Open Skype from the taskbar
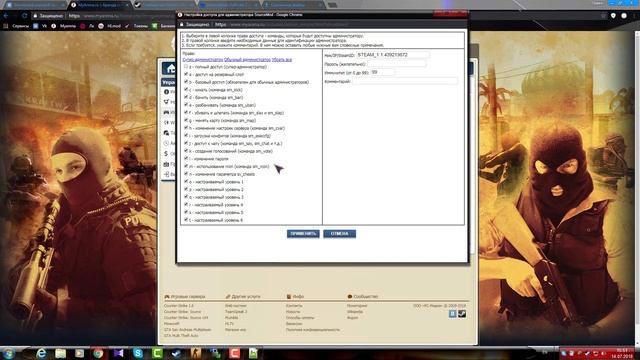640x360 pixels. tap(138, 353)
